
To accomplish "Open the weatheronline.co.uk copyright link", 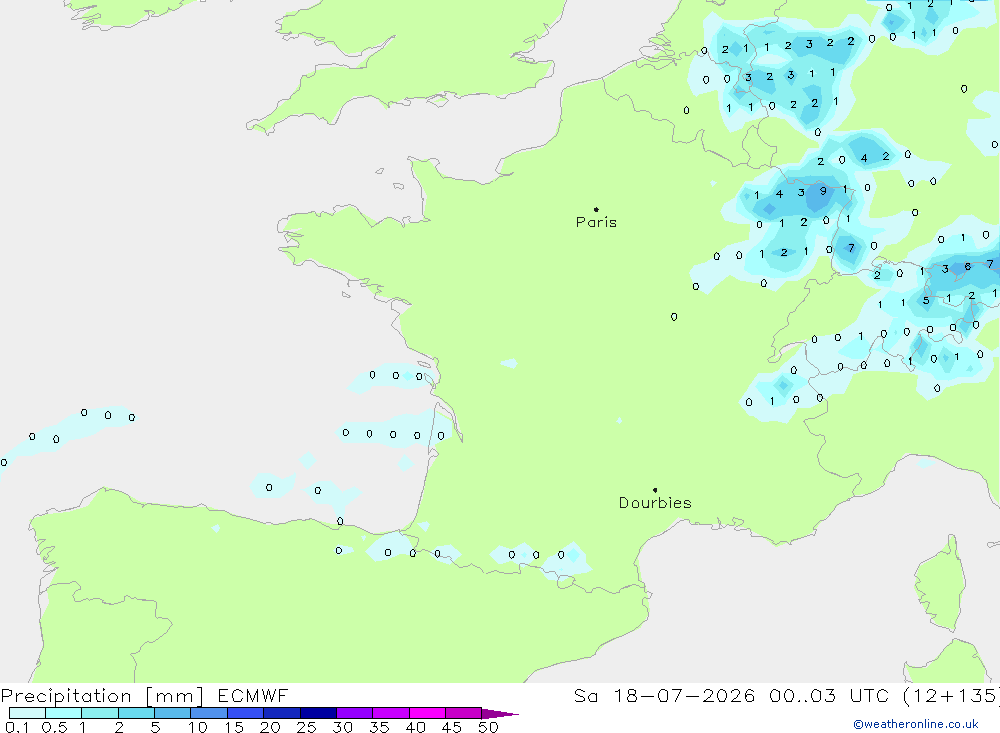I will pos(916,724).
